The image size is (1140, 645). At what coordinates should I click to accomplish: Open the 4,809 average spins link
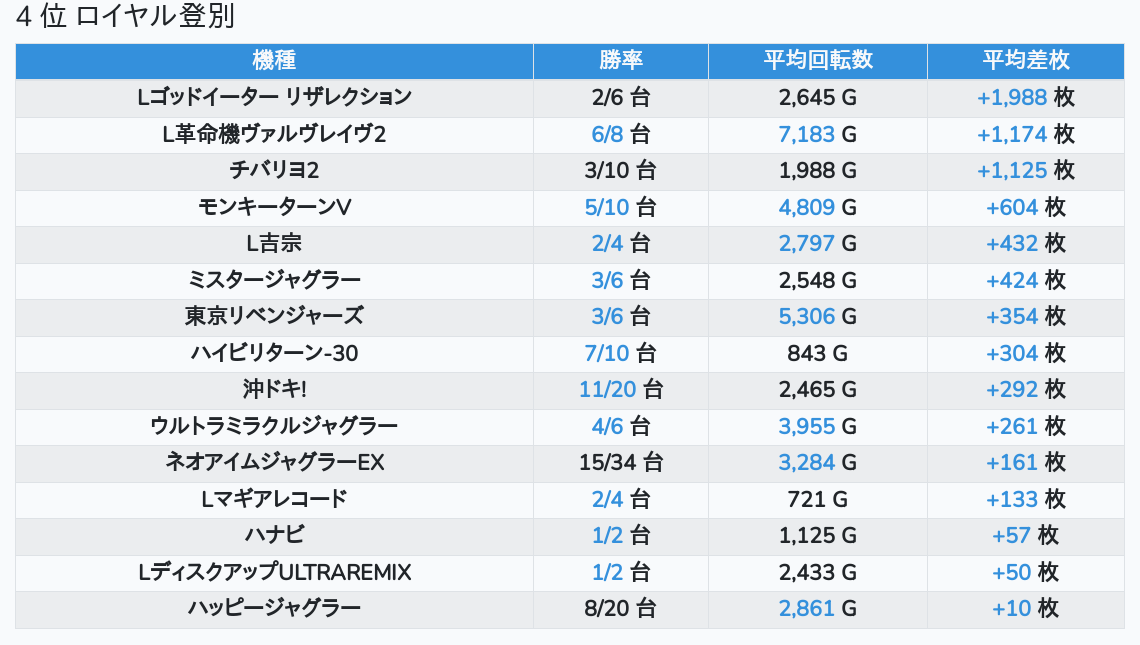coord(806,207)
